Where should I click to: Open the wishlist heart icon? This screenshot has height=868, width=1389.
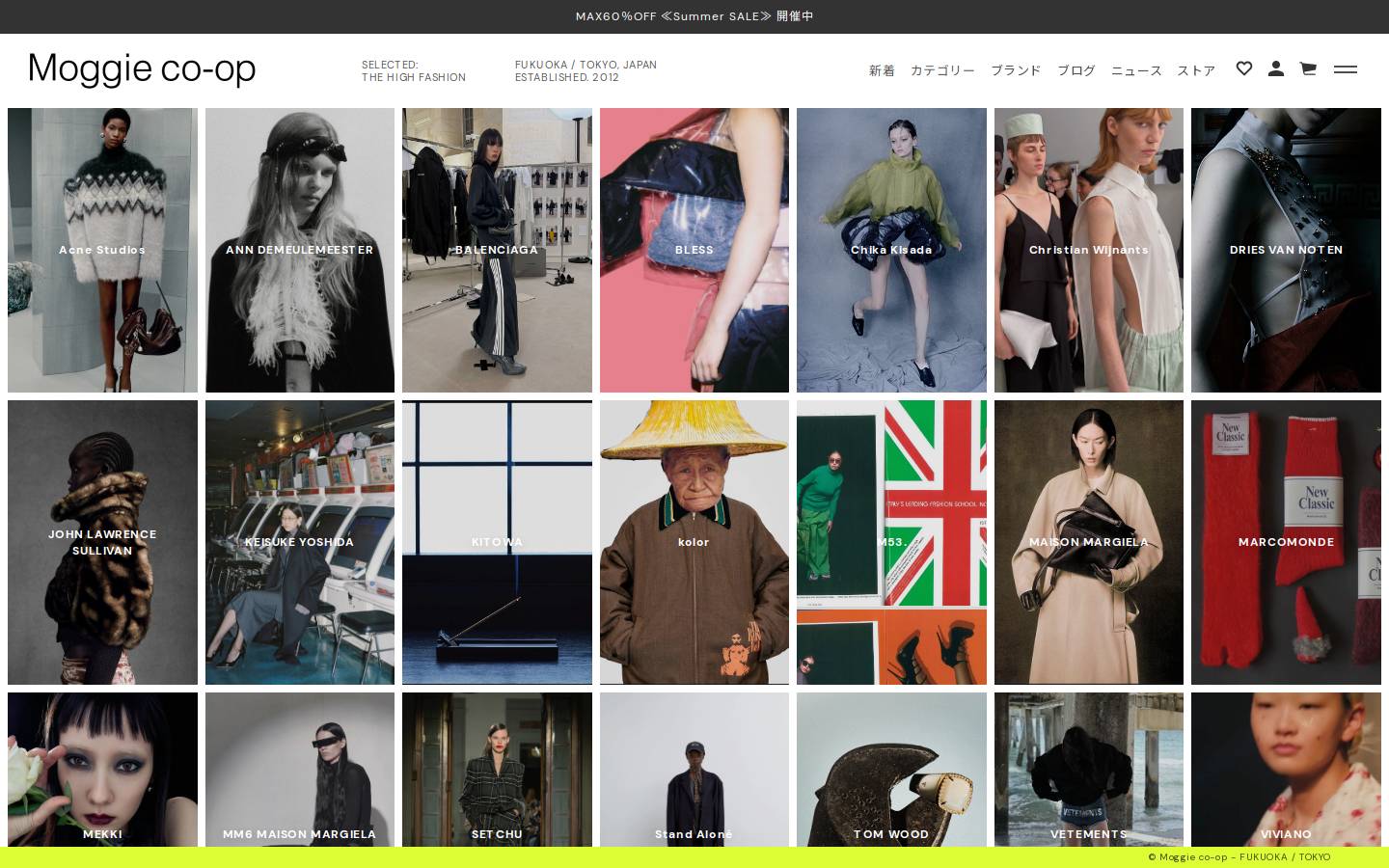click(x=1244, y=68)
